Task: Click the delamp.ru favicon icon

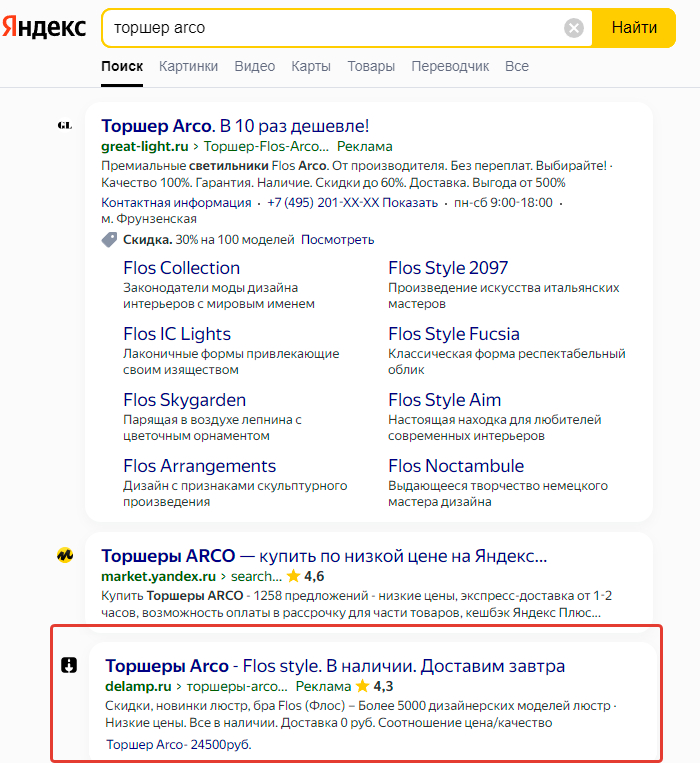Action: (x=69, y=665)
